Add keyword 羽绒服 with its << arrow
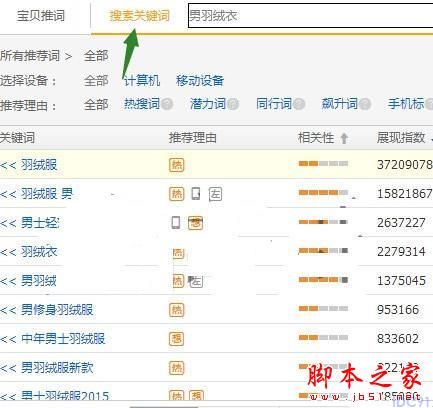 [8, 165]
